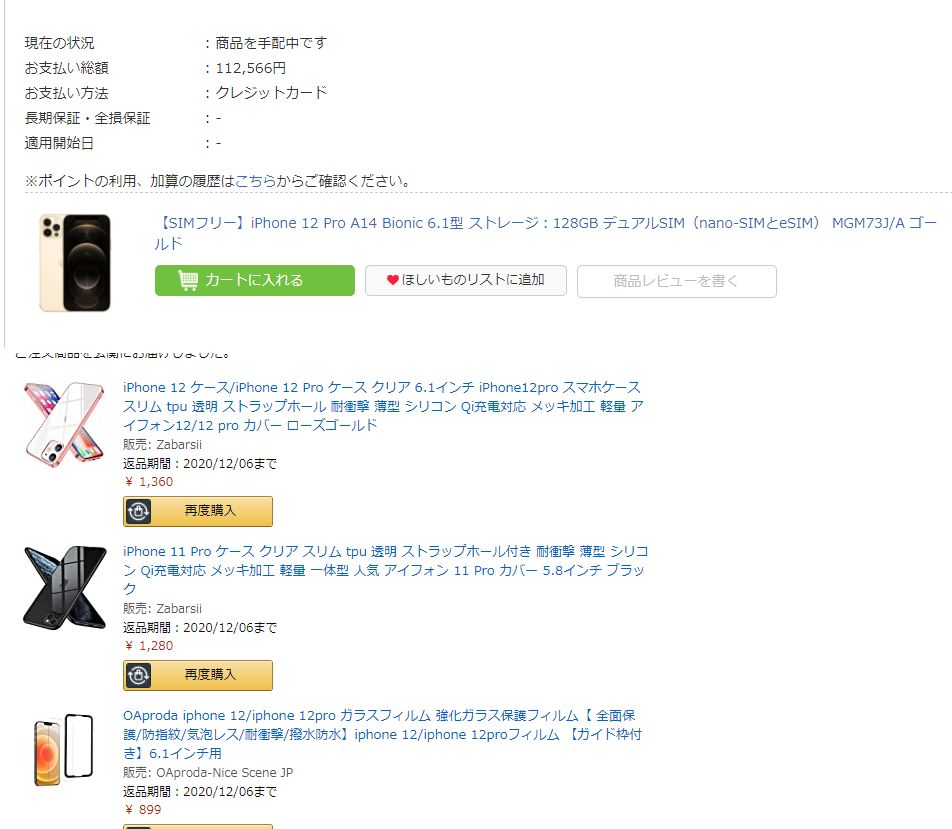The height and width of the screenshot is (829, 952).
Task: Click OAproda glass film thumbnail image
Action: click(64, 750)
